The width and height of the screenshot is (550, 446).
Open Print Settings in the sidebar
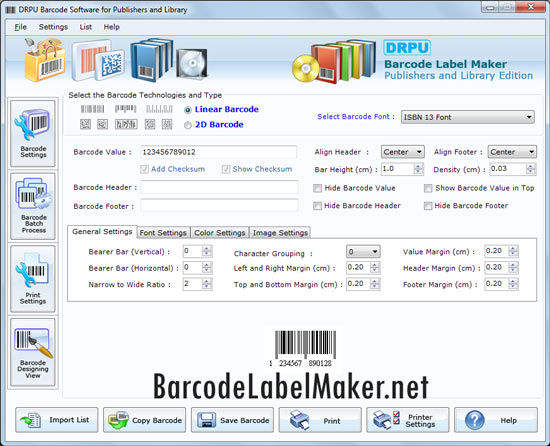coord(33,278)
